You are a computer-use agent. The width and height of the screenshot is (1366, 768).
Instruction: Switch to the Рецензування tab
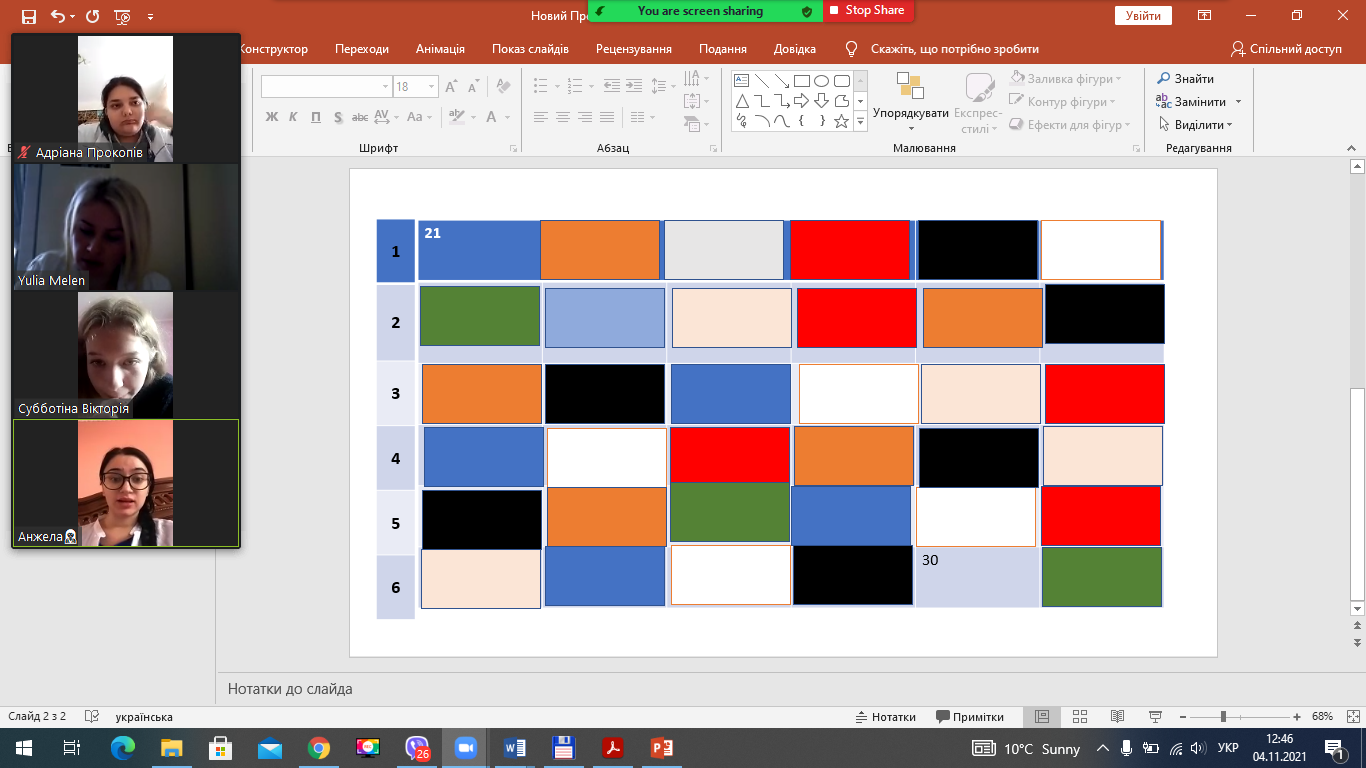tap(633, 49)
